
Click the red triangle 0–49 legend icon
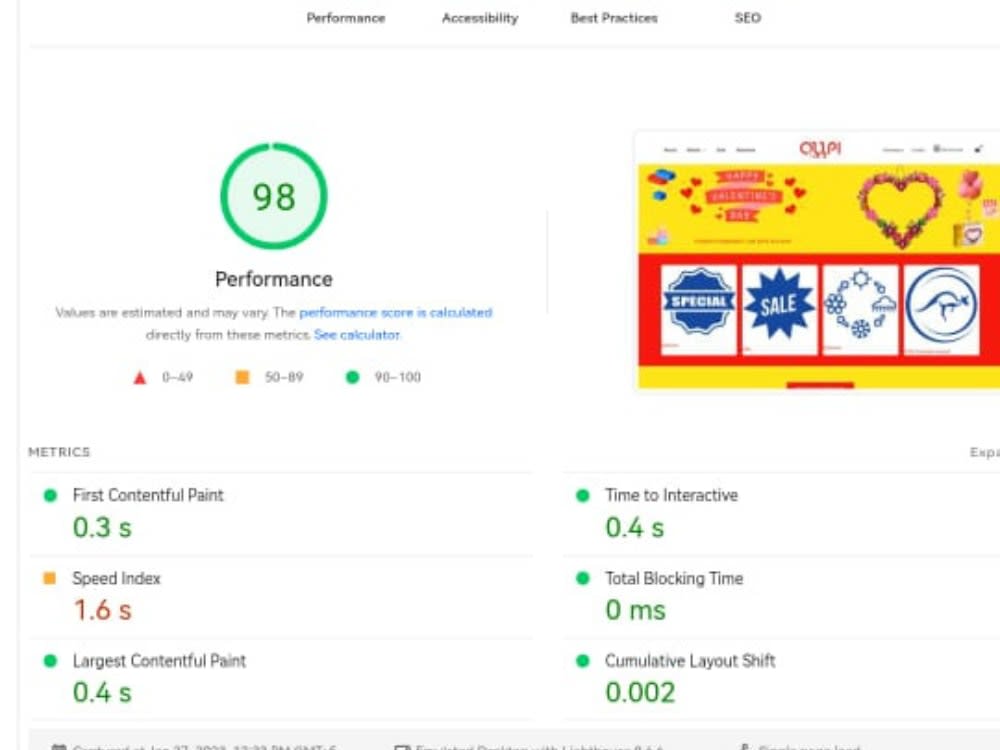140,378
